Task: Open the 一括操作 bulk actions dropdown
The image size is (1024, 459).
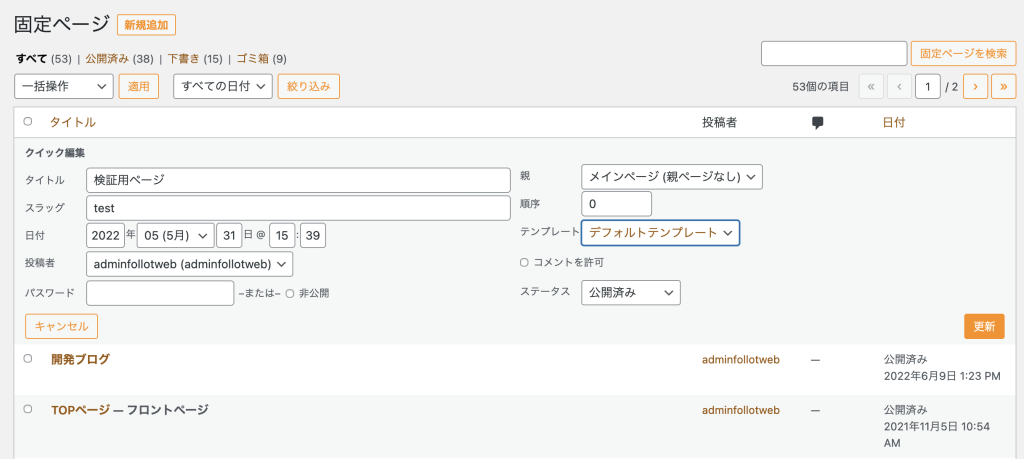Action: [64, 87]
